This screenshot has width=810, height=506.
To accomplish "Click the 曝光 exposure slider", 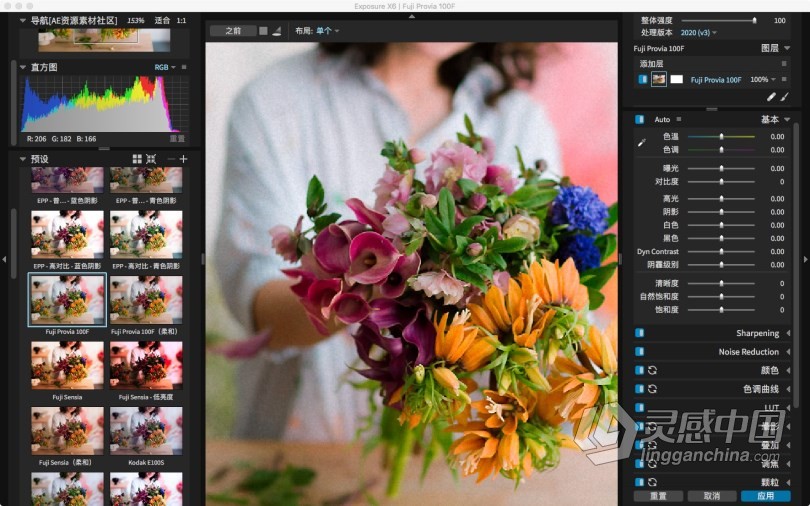I will click(x=721, y=168).
